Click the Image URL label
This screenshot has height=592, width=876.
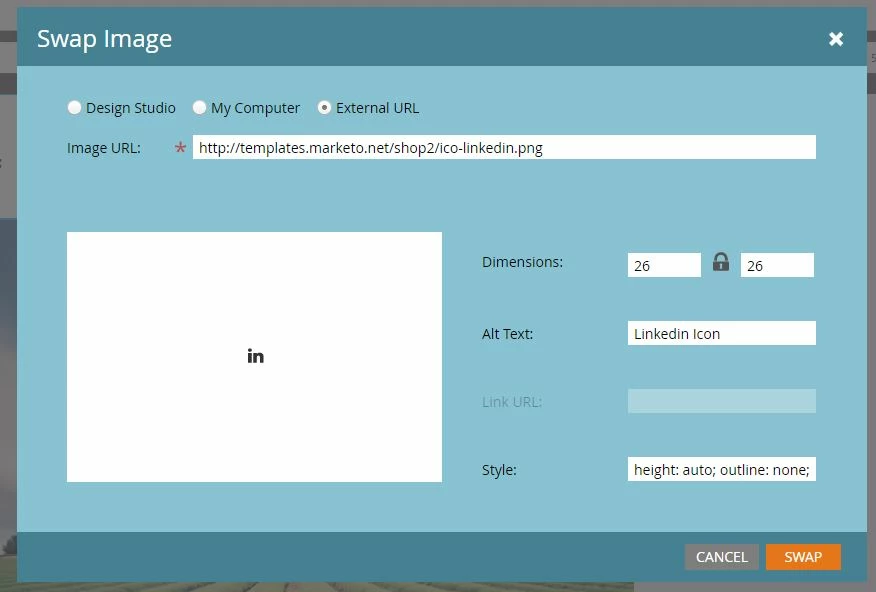click(104, 148)
